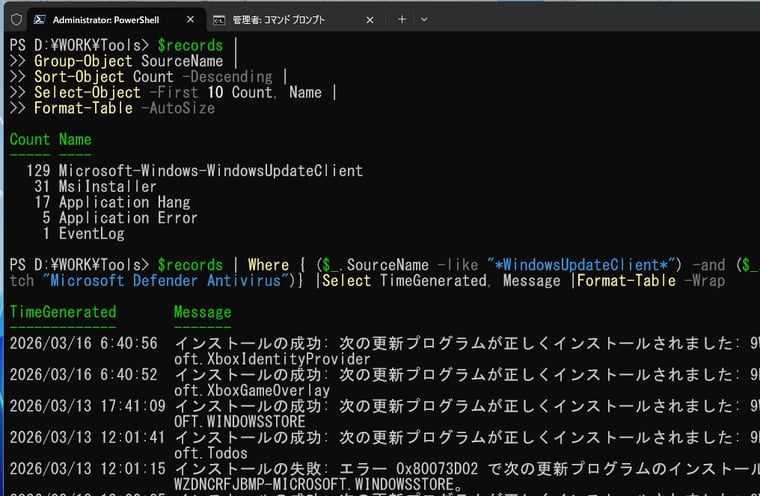Select the Microsoft-Windows-WindowsUpdateClient row text

[x=211, y=171]
